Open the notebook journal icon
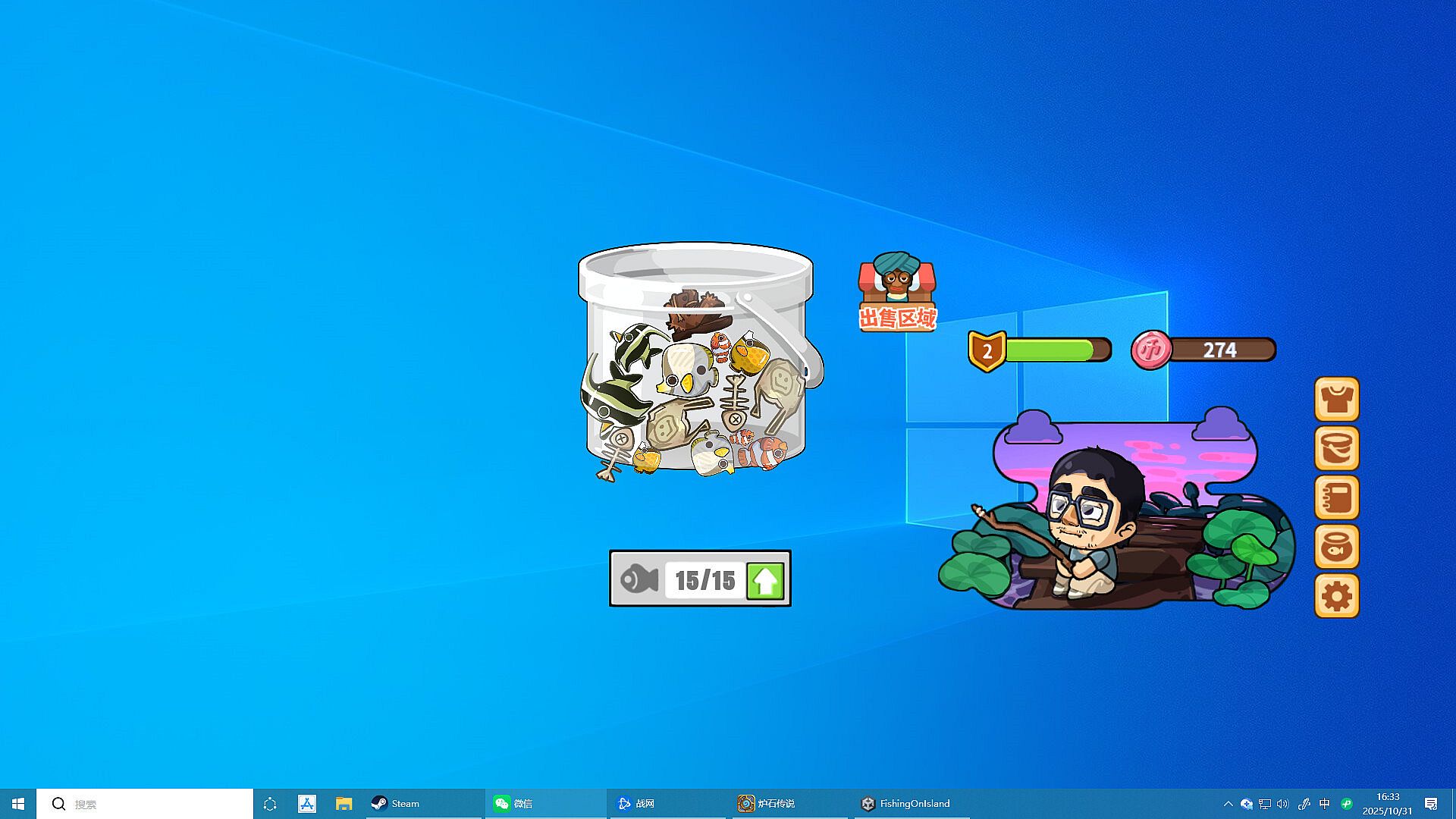Viewport: 1456px width, 819px height. [1336, 497]
